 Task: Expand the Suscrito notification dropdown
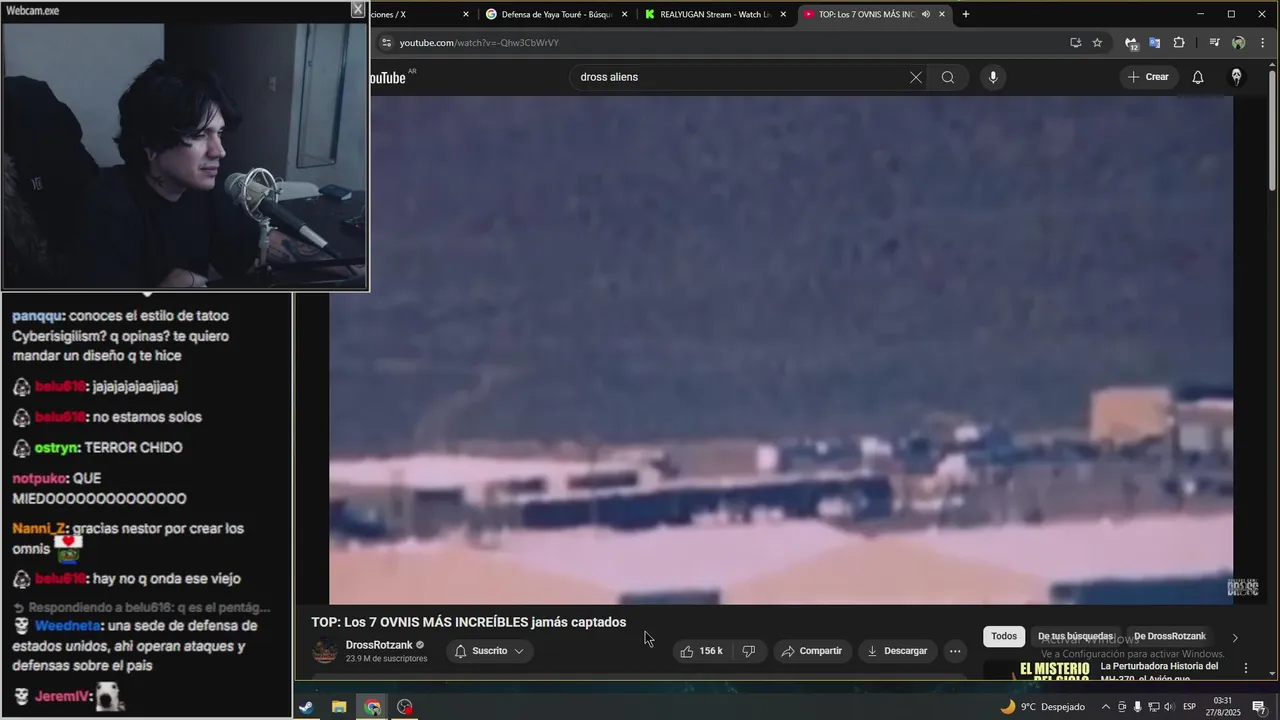[489, 651]
